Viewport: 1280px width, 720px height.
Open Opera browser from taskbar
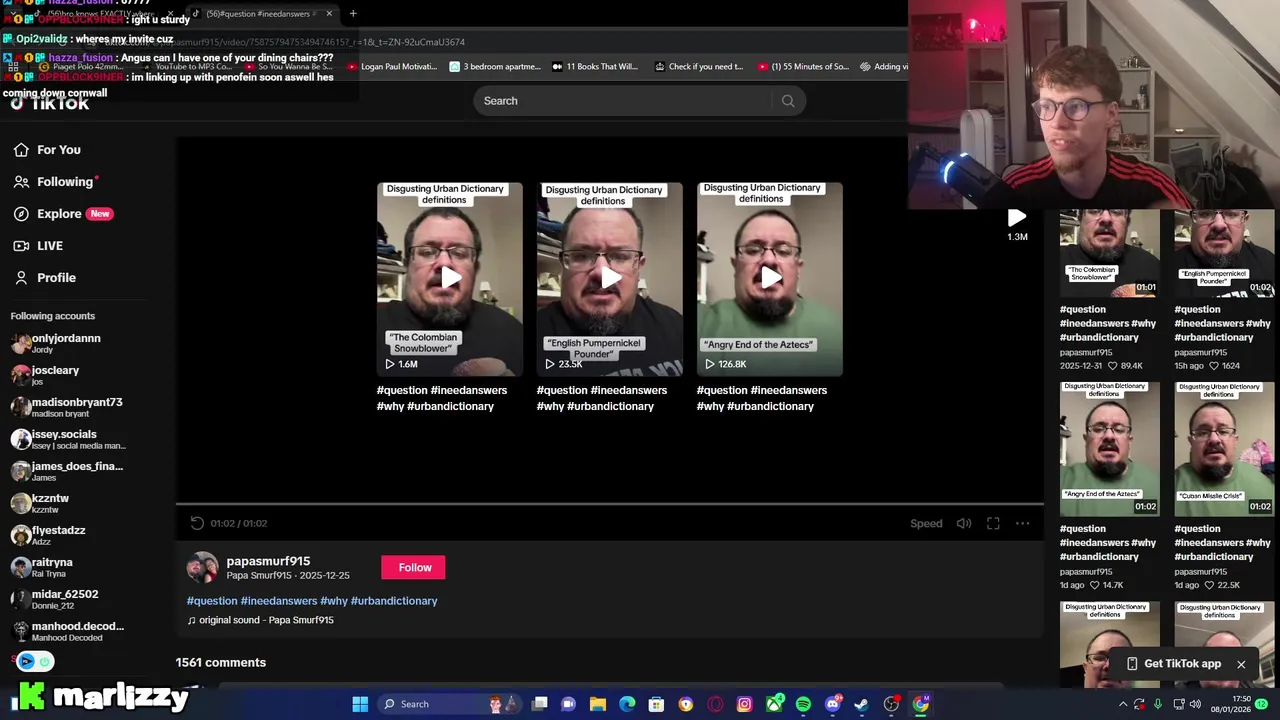[715, 704]
